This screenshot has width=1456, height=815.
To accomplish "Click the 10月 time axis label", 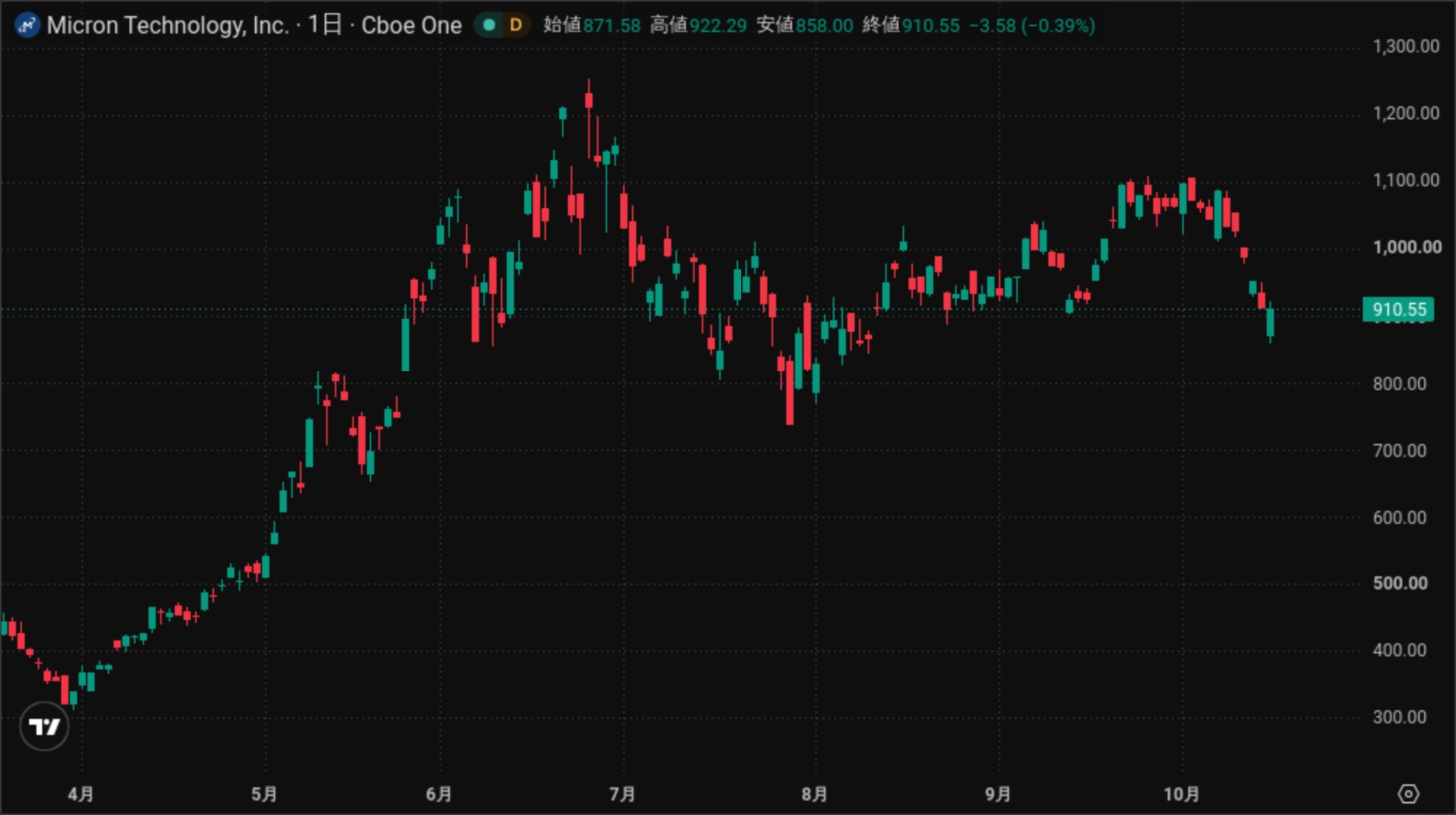I will coord(1181,794).
